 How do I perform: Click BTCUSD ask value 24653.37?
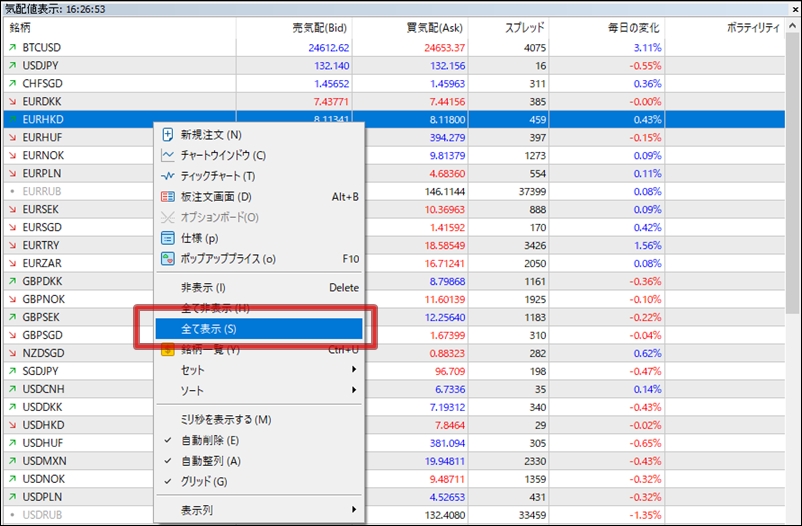(x=444, y=48)
